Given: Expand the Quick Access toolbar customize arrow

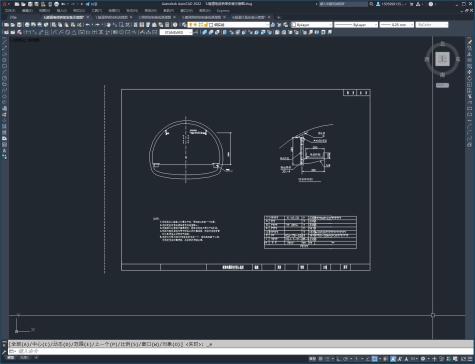Looking at the screenshot, I should point(81,4).
